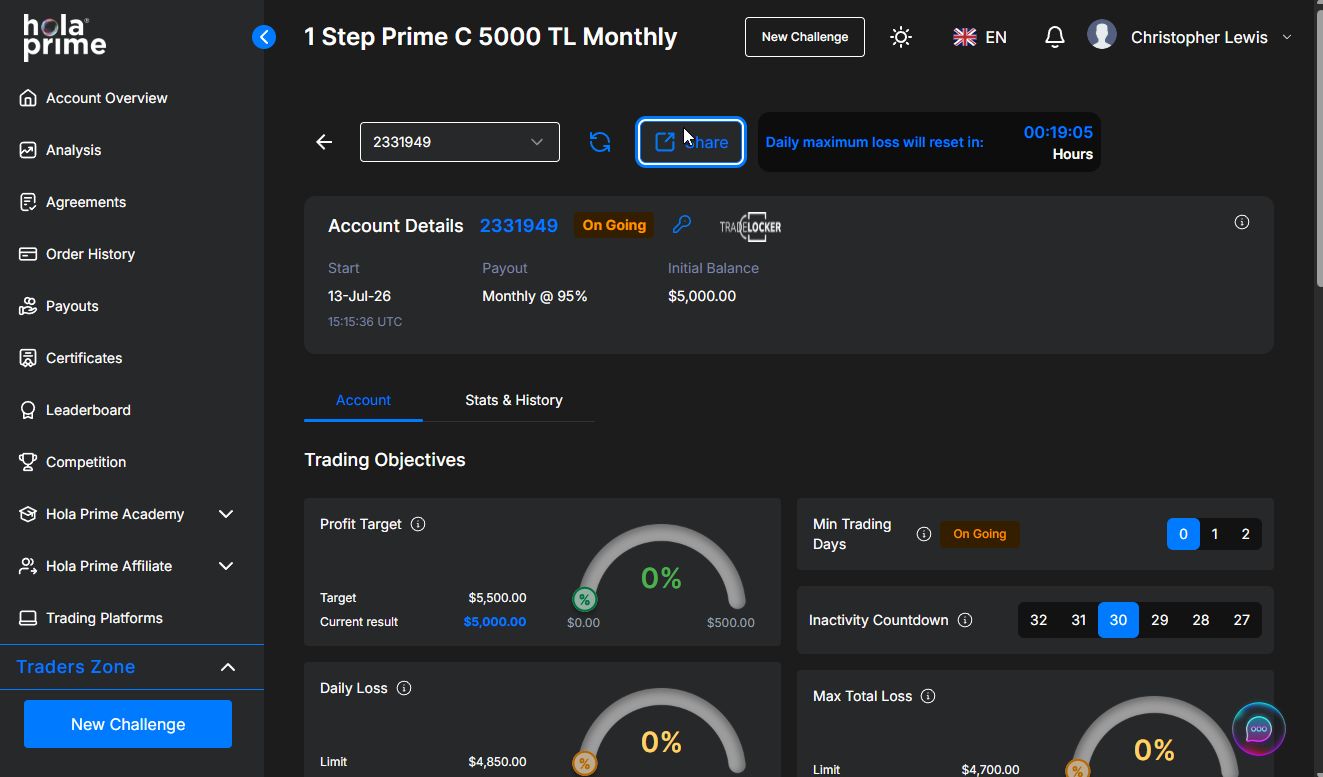Go back using the left arrow
This screenshot has width=1323, height=777.
[x=324, y=142]
